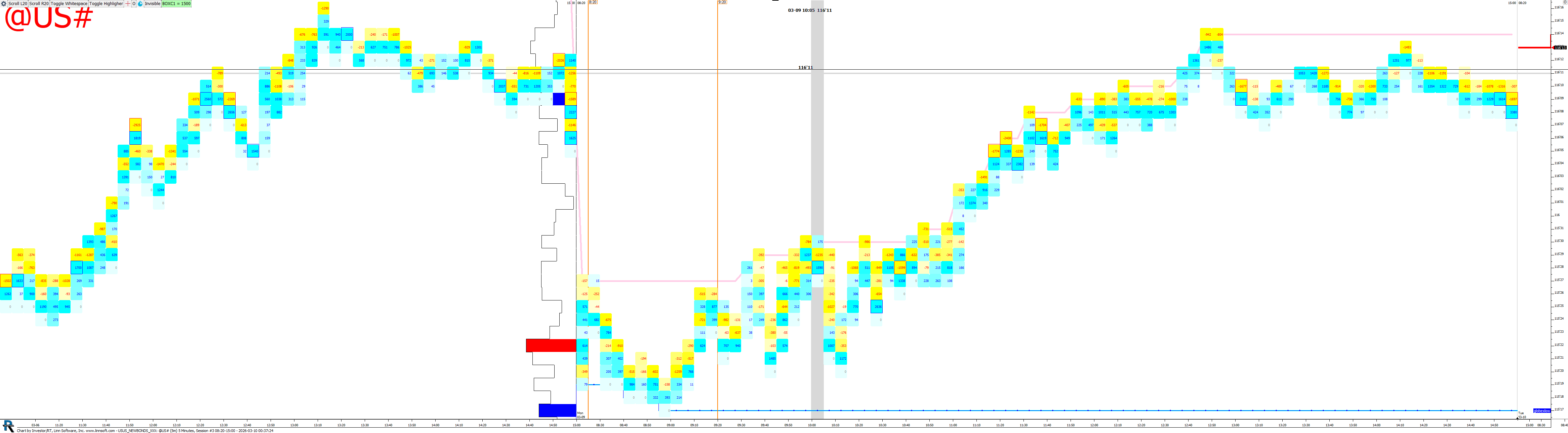Click the blue stopwatch timer icon

140,4
